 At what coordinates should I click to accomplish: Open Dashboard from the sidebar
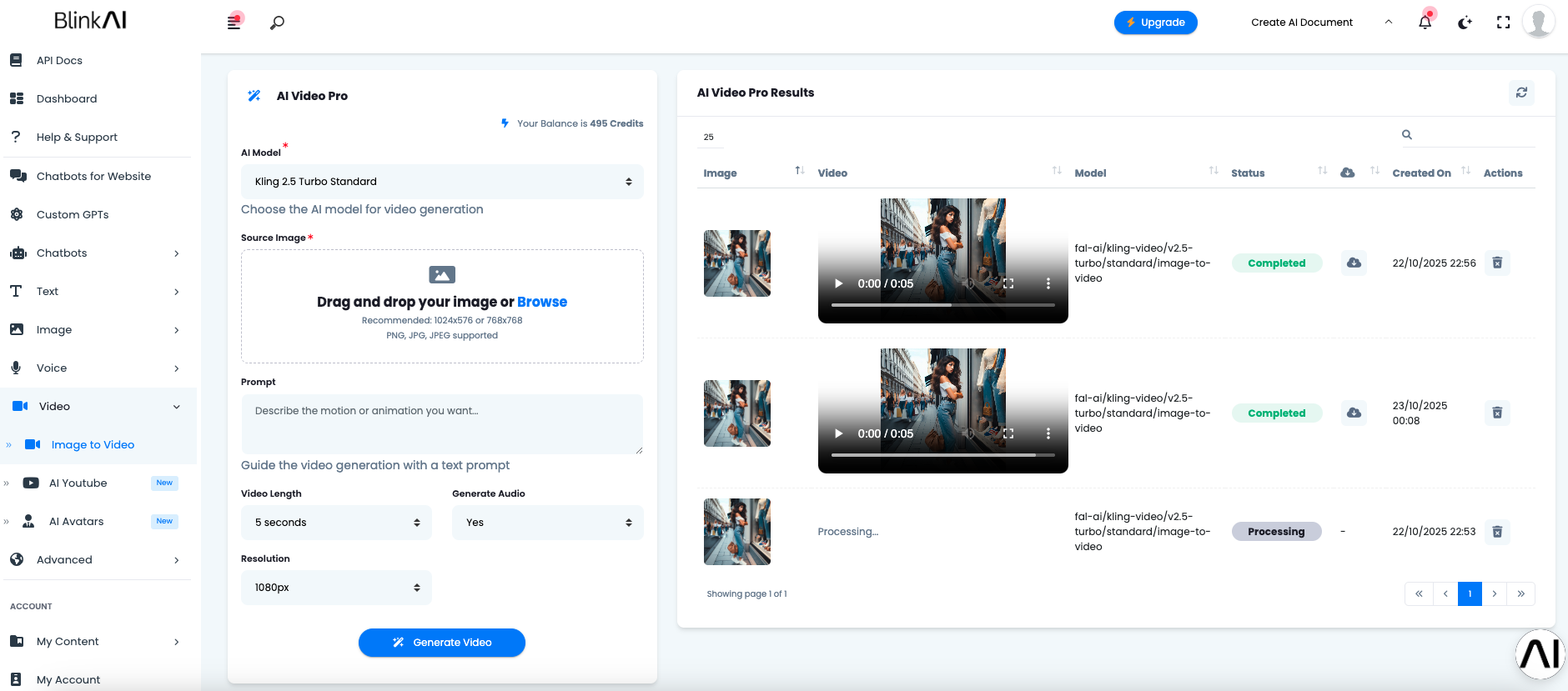67,99
